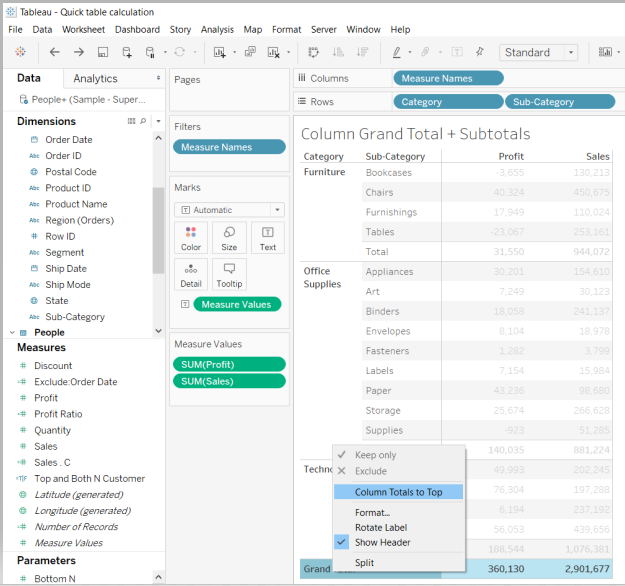Viewport: 625px width, 586px height.
Task: Click the Redo forward arrow in toolbar
Action: point(79,52)
